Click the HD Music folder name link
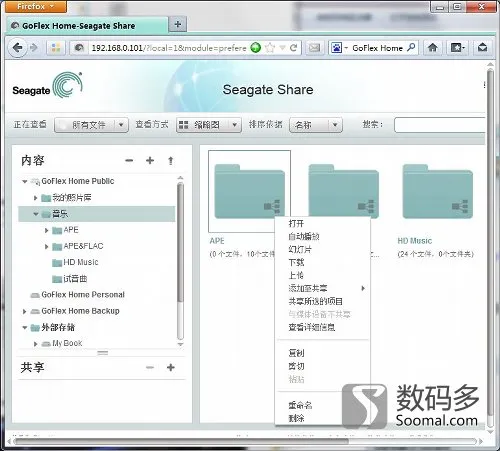 tap(414, 241)
